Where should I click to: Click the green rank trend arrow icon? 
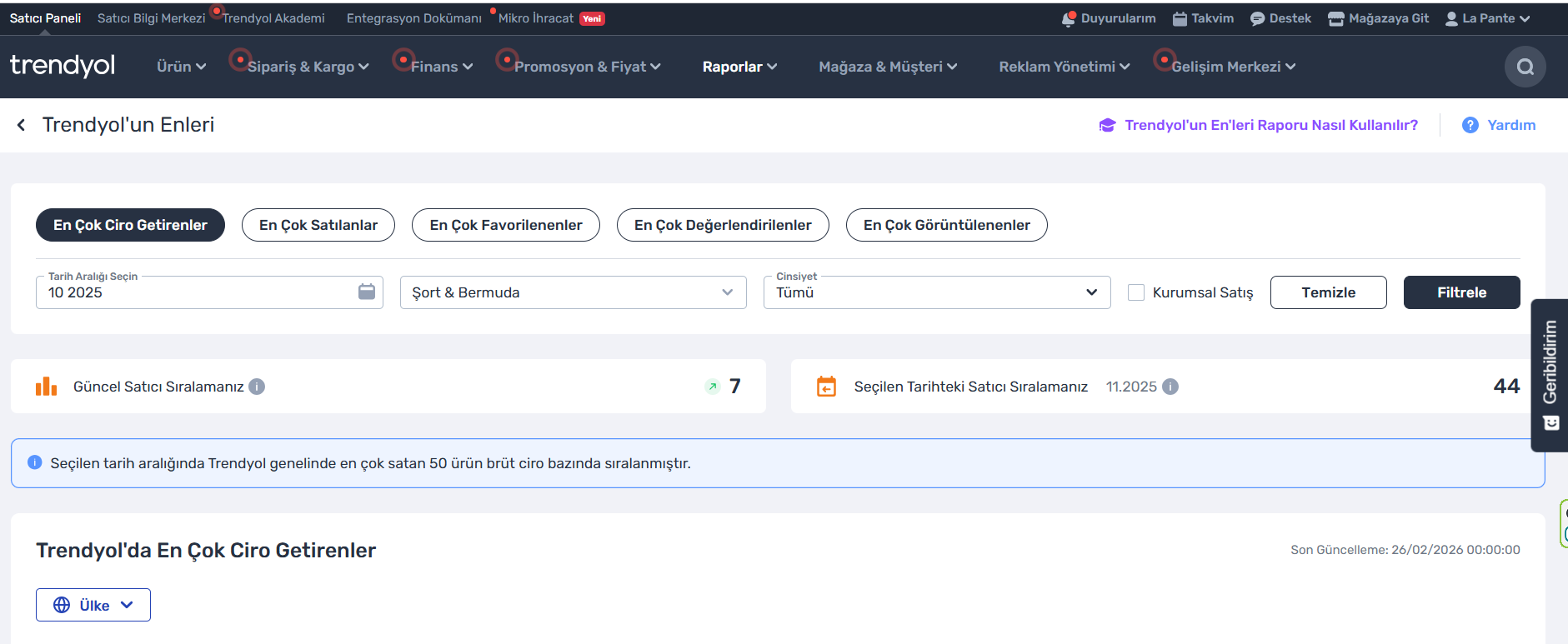pyautogui.click(x=713, y=387)
